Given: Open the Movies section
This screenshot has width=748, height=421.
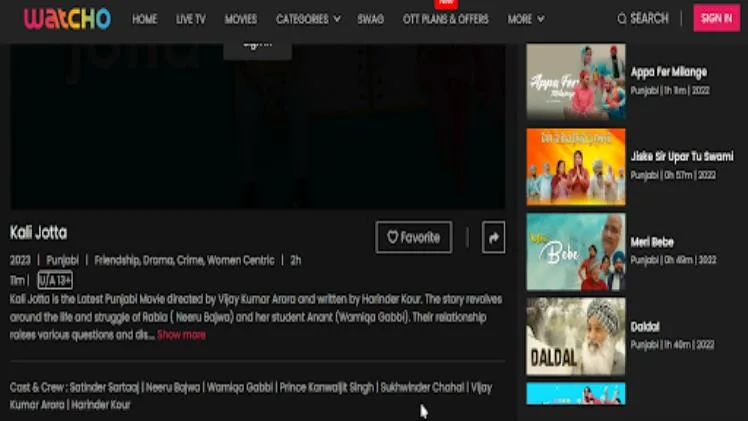Looking at the screenshot, I should point(240,19).
